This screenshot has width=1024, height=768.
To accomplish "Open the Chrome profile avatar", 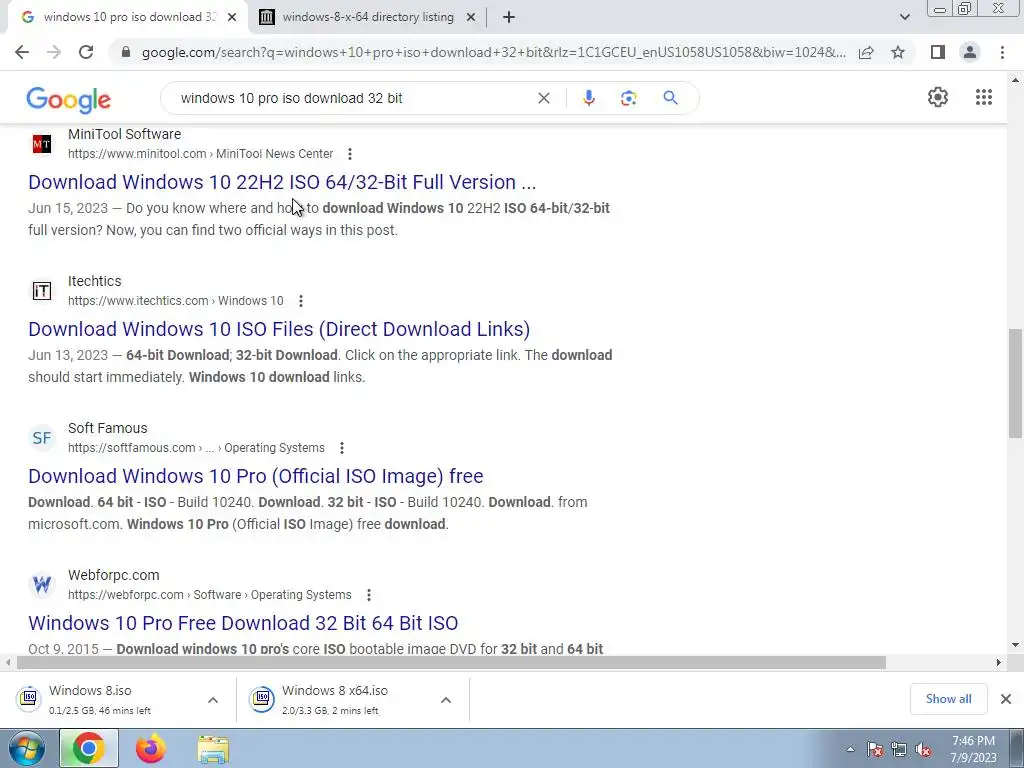I will point(970,52).
